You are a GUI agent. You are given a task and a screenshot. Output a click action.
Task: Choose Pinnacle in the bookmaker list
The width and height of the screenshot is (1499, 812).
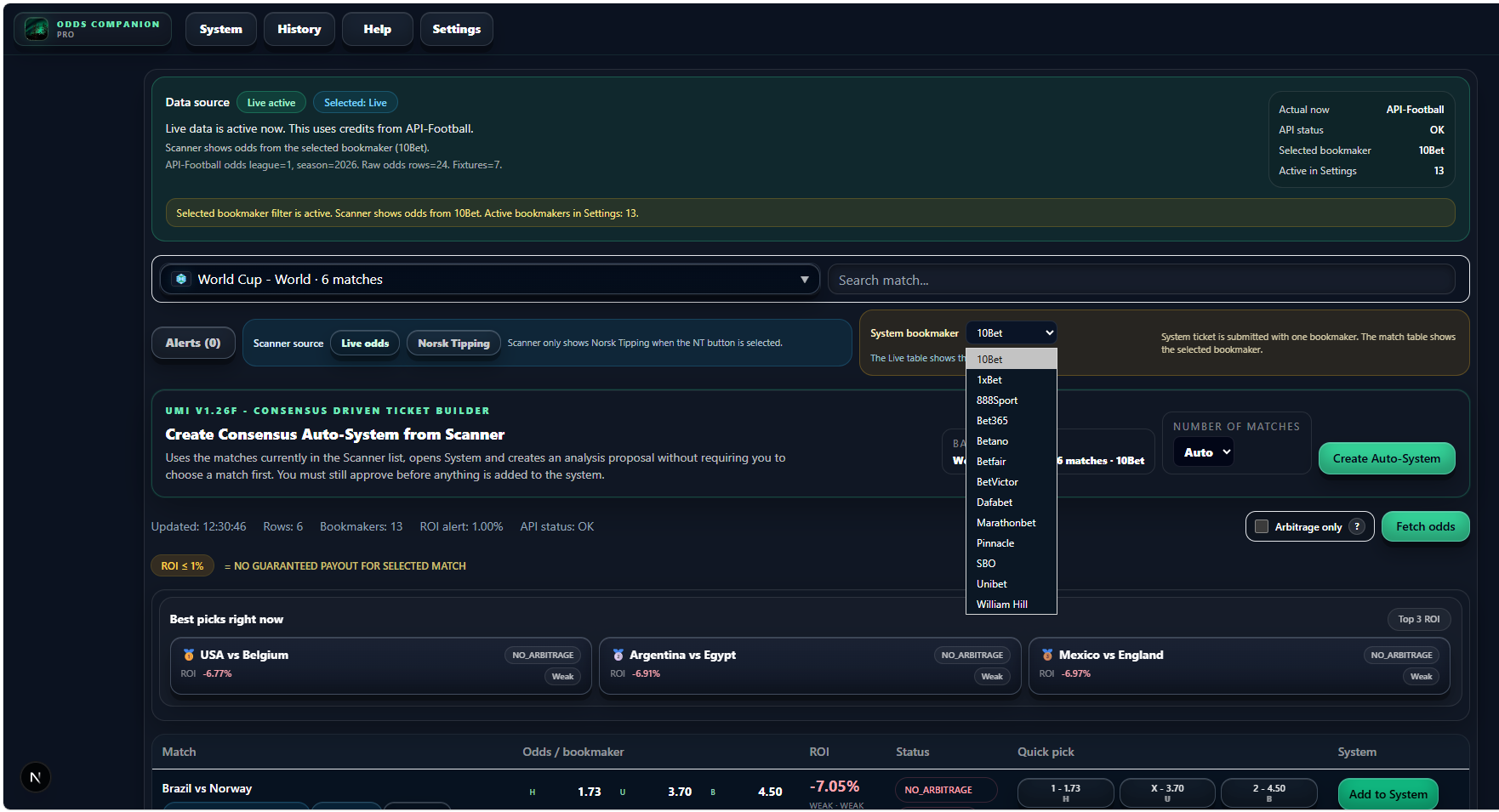pos(1012,543)
